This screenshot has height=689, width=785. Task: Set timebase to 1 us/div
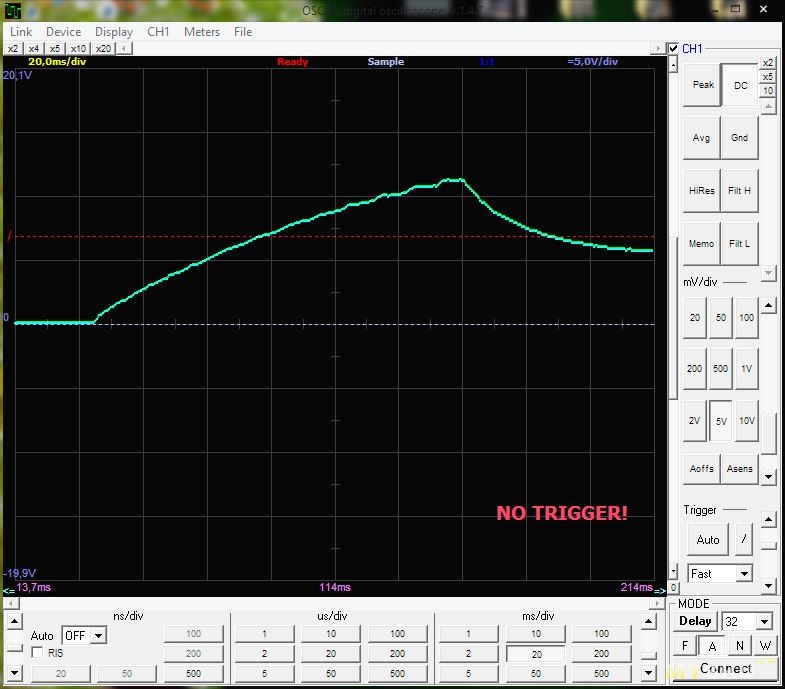point(264,634)
